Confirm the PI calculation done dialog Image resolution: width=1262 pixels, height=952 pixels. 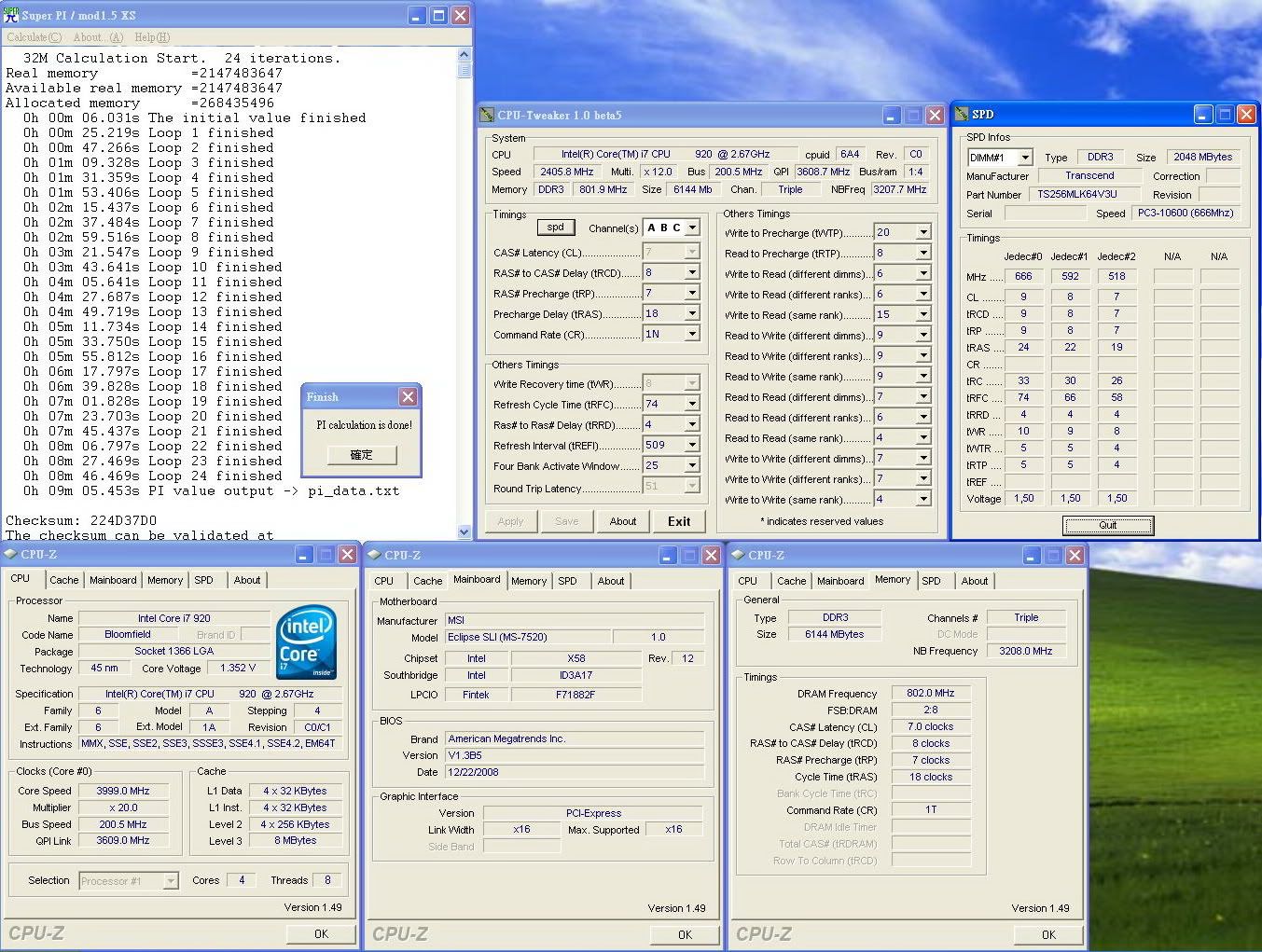click(361, 455)
